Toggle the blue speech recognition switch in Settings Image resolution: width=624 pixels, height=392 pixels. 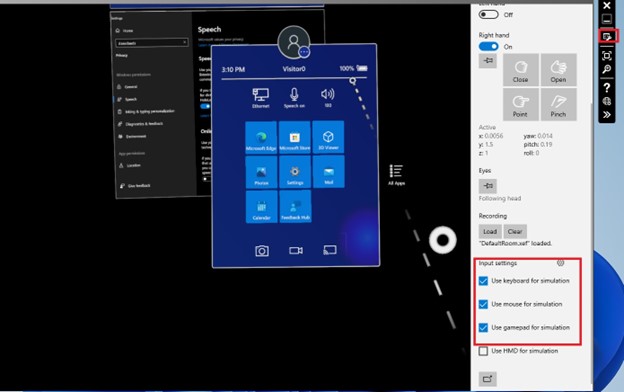[x=205, y=106]
